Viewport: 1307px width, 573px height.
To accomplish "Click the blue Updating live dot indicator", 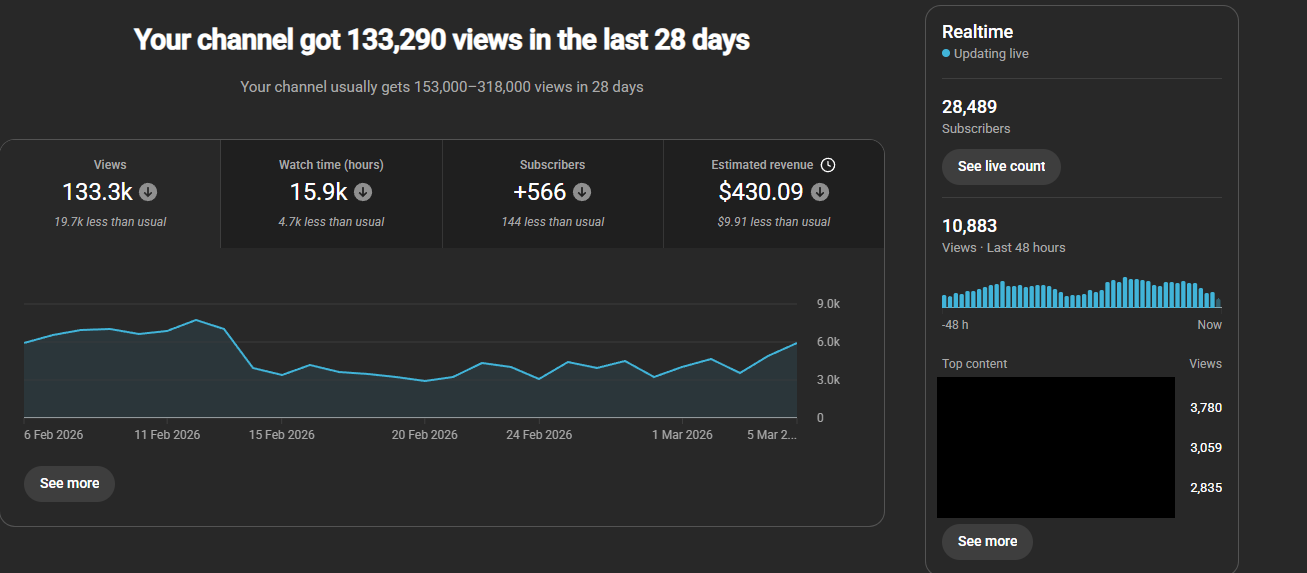I will [946, 54].
